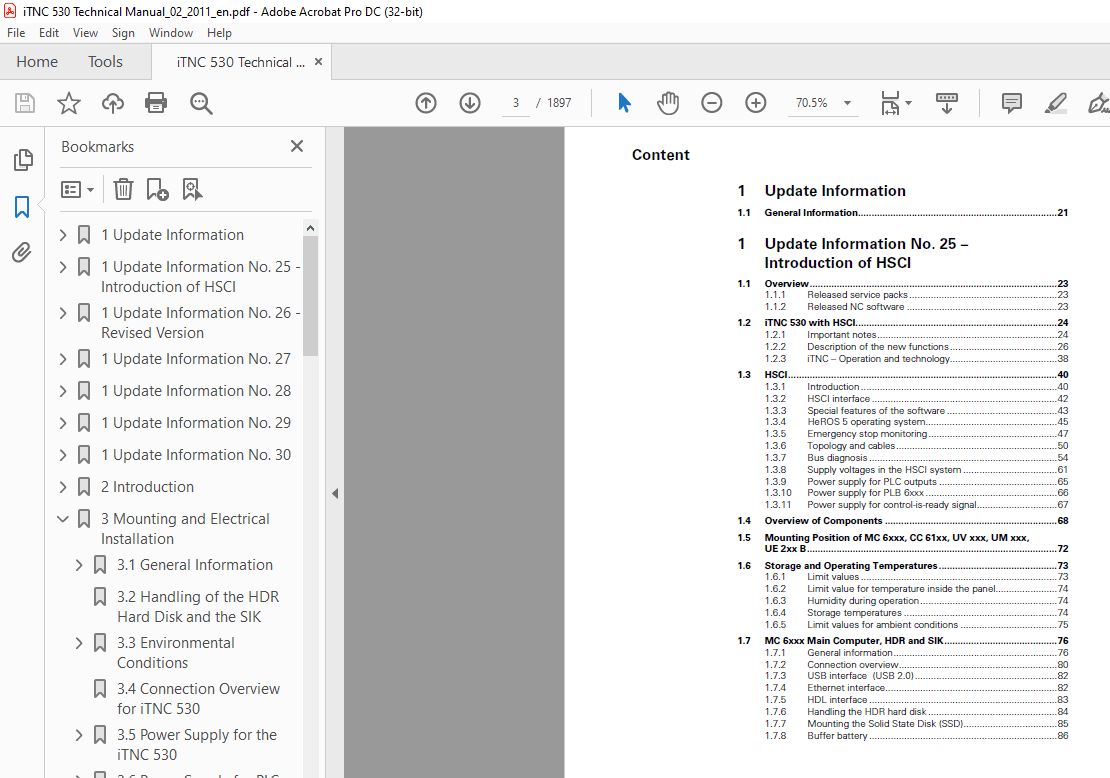Click the Print file icon
The width and height of the screenshot is (1110, 778).
pyautogui.click(x=156, y=103)
